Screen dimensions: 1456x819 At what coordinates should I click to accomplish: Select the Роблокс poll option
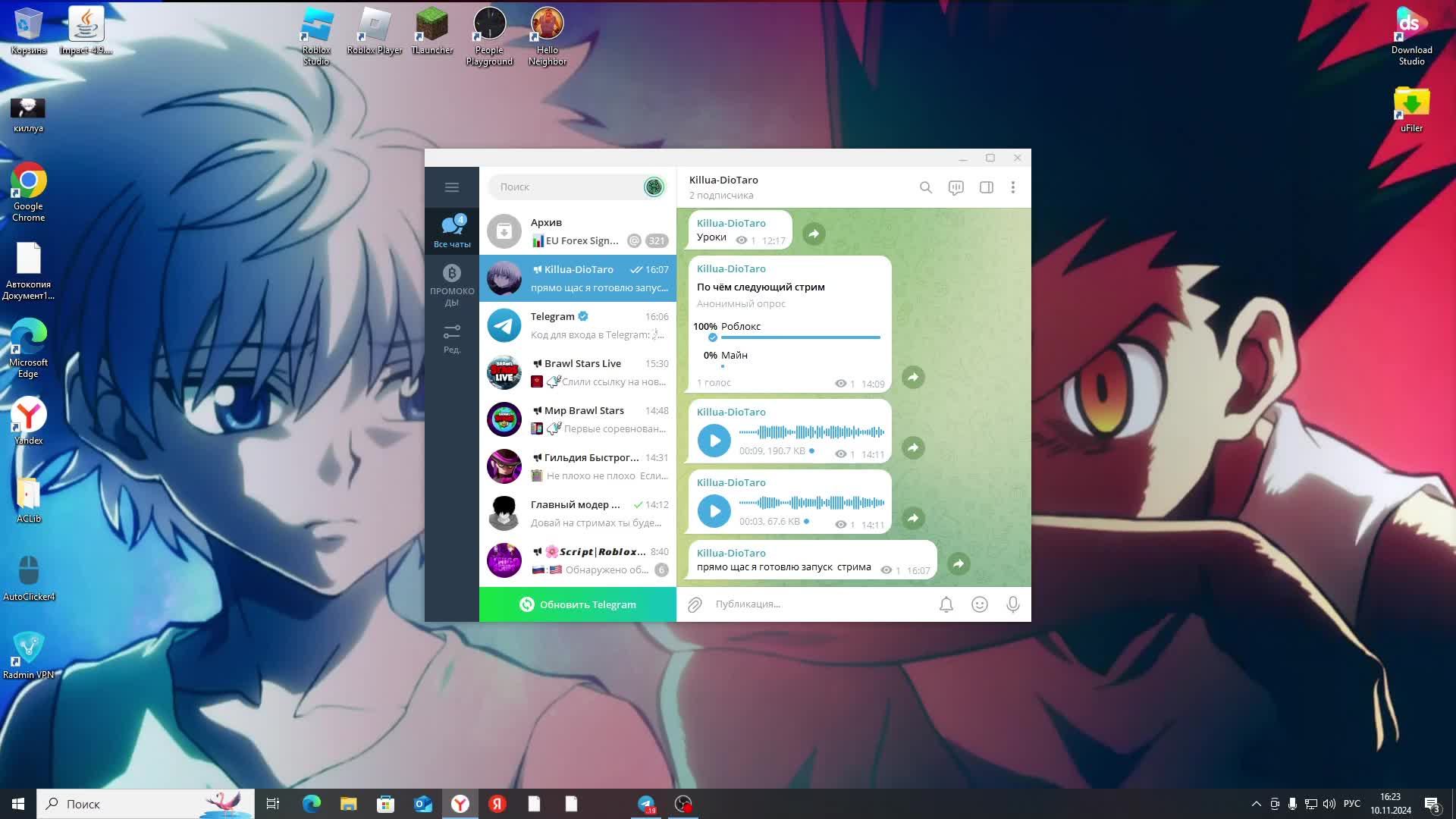pos(741,327)
